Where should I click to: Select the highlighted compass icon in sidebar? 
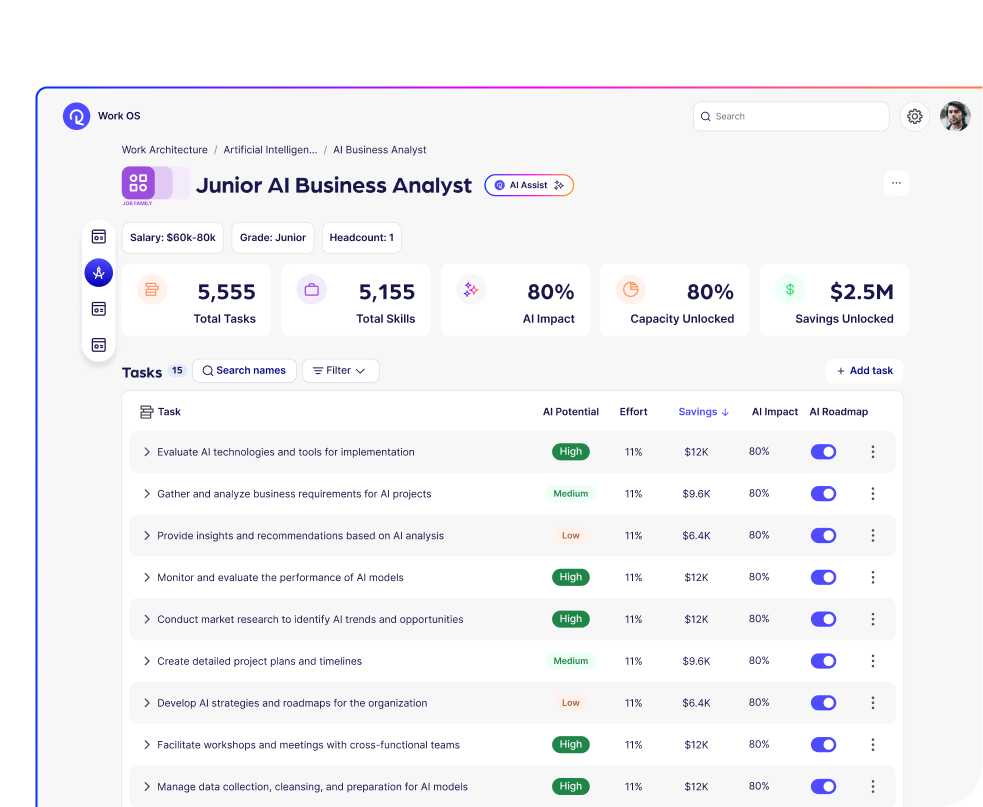point(98,272)
